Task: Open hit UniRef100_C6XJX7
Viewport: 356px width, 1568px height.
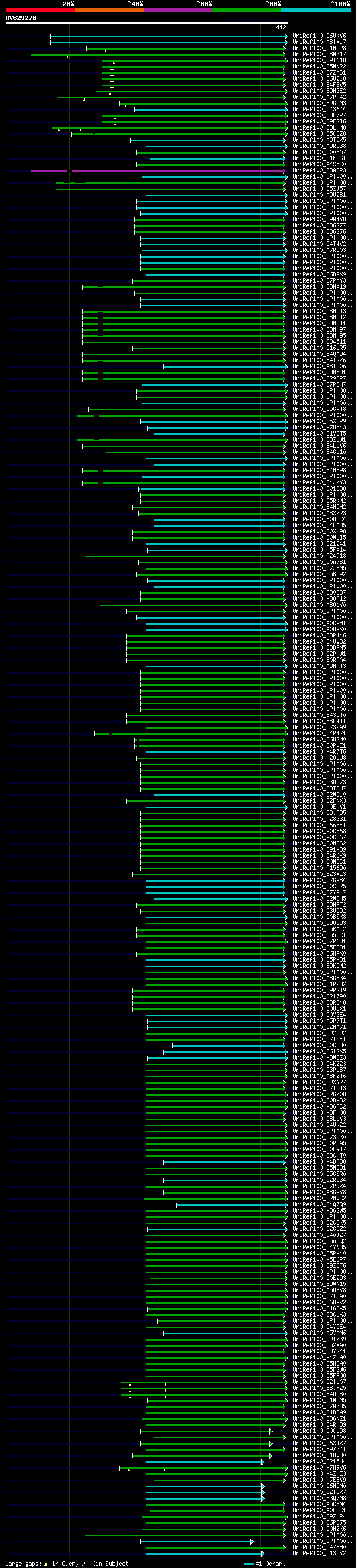Action: 319,1443
